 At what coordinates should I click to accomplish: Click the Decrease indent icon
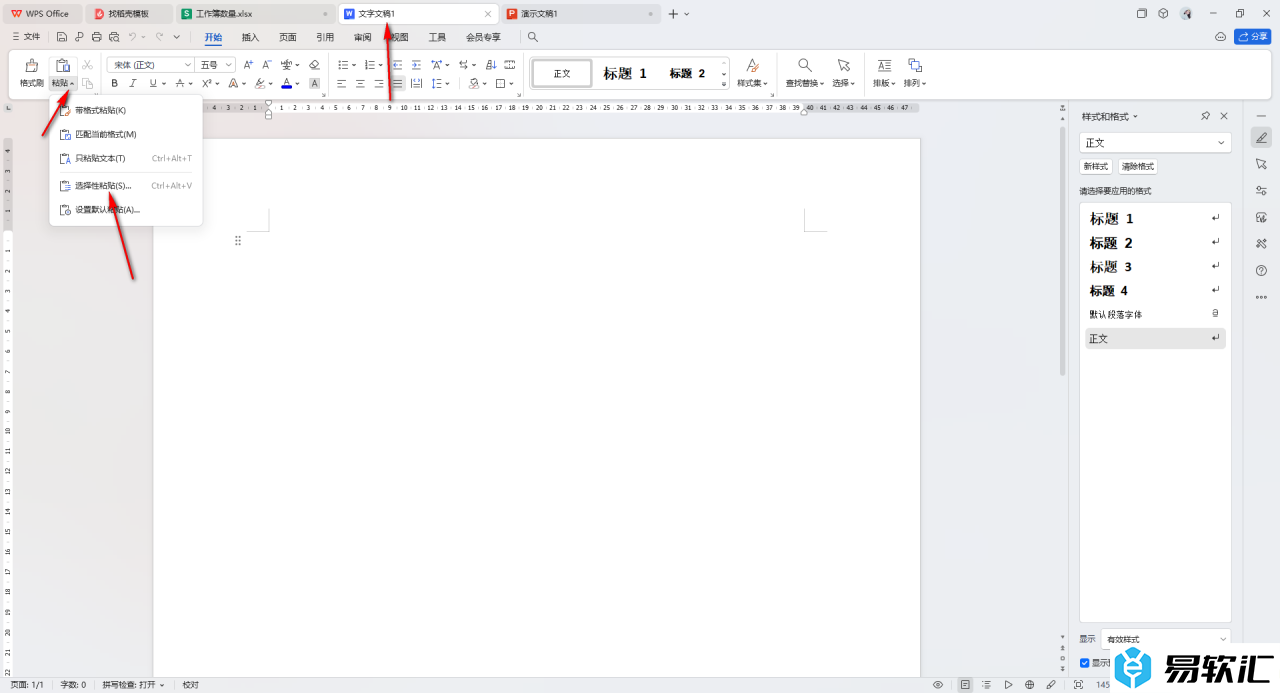point(397,64)
